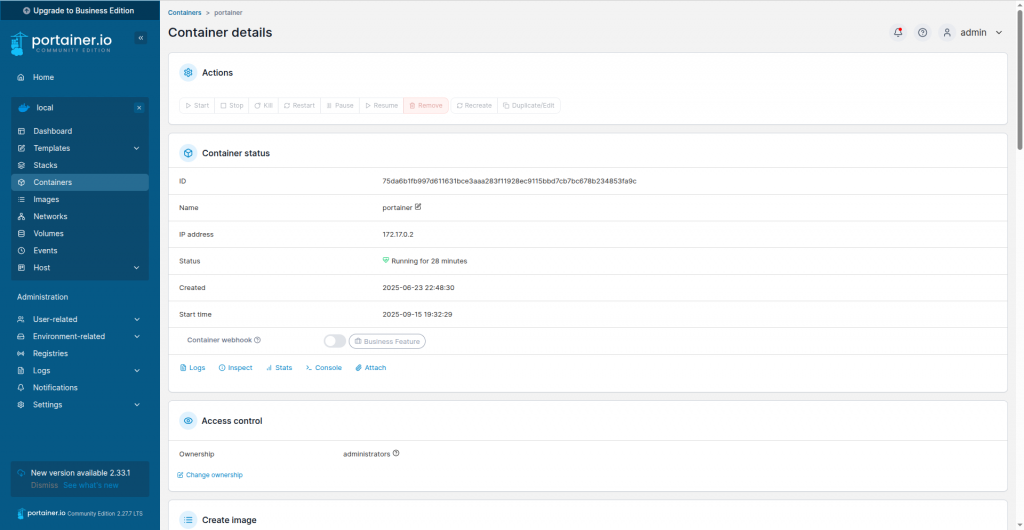The image size is (1024, 530).
Task: Click the container ID hash text
Action: (509, 181)
